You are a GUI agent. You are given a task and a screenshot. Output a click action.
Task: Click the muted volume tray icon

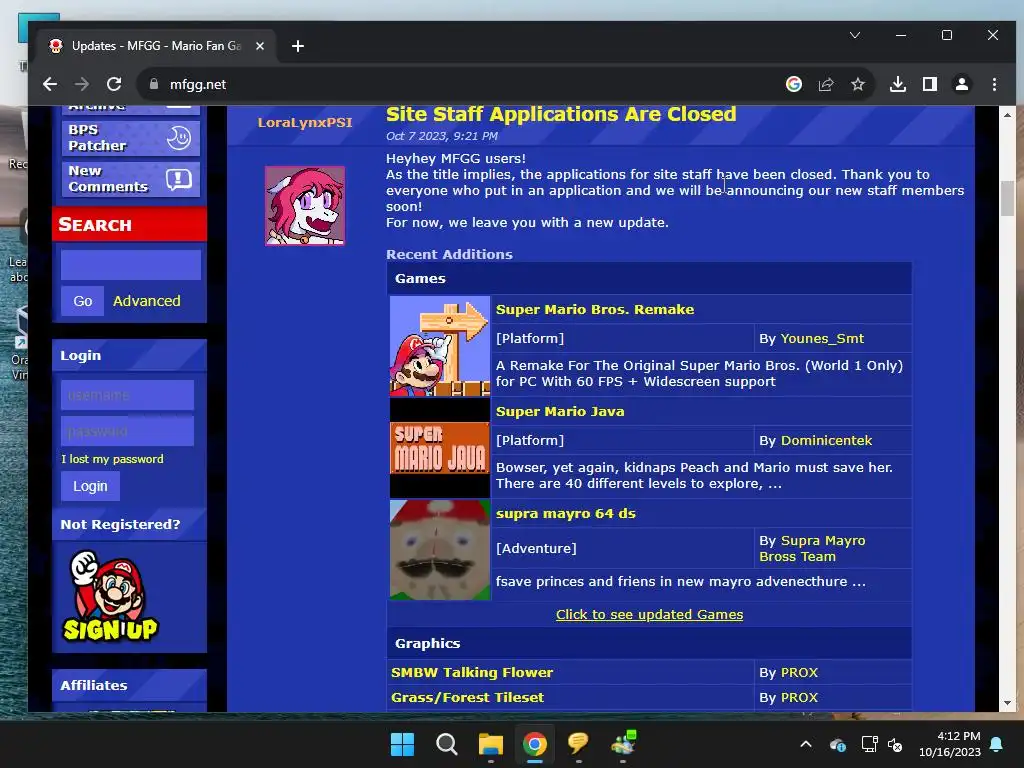coord(895,744)
